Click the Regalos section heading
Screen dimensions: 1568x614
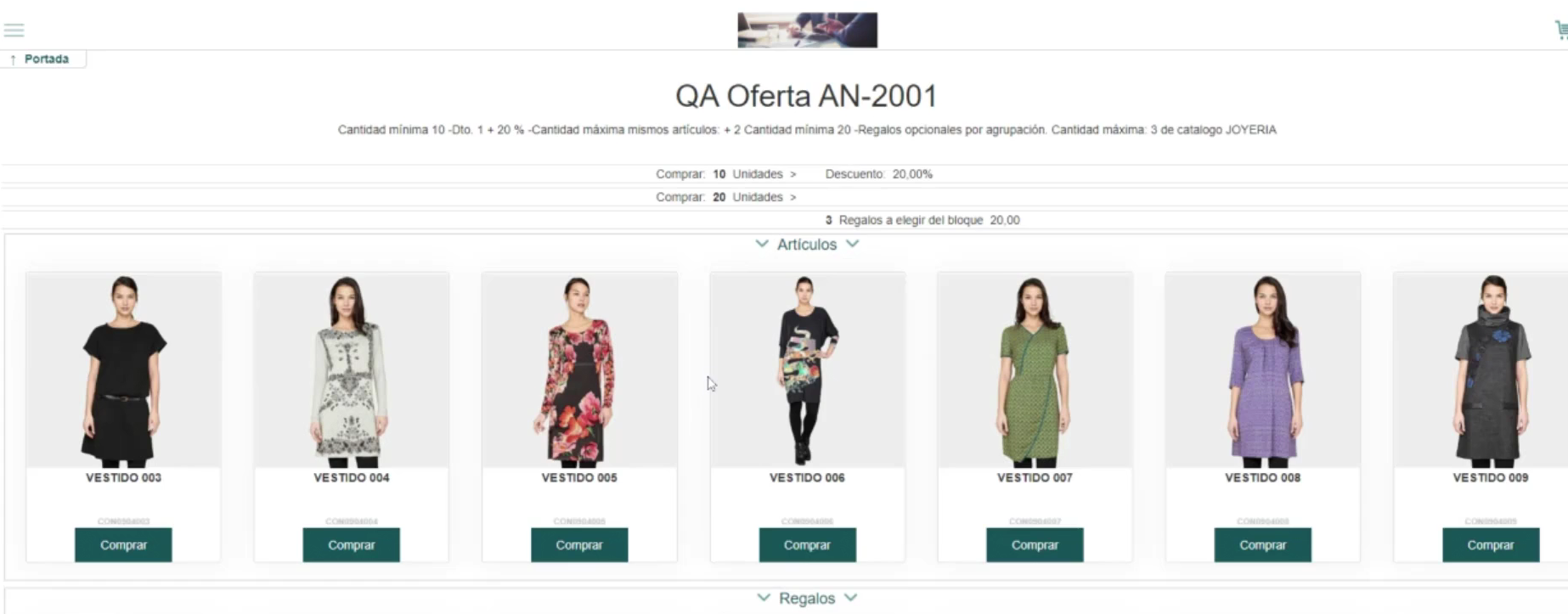807,599
